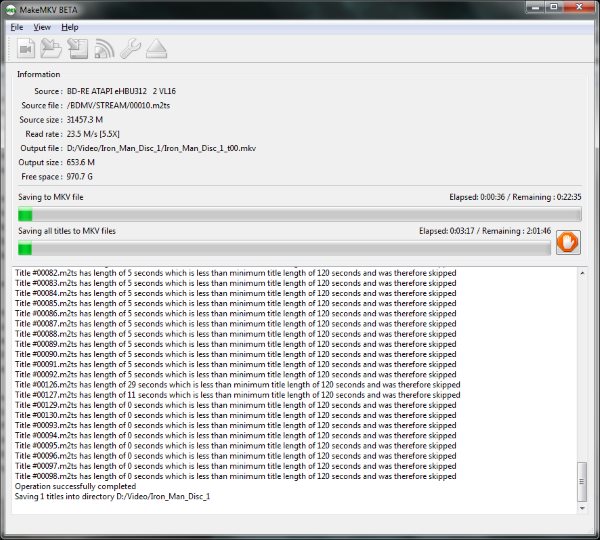
Task: Click output file path Iron_Man_Disc_1_t00.mkv
Action: tap(161, 148)
